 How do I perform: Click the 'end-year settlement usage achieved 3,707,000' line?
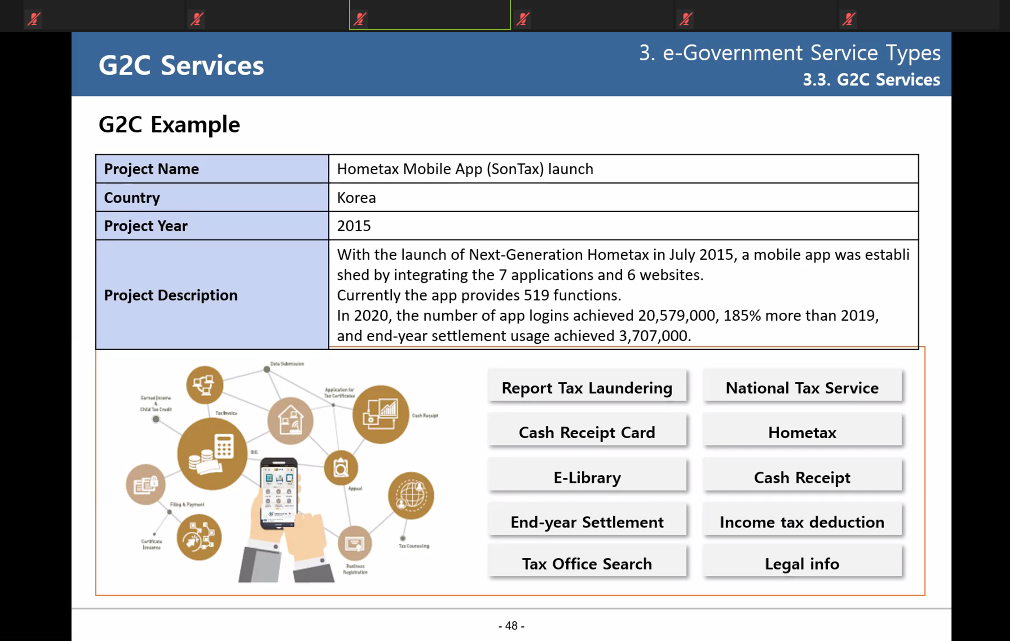(514, 336)
